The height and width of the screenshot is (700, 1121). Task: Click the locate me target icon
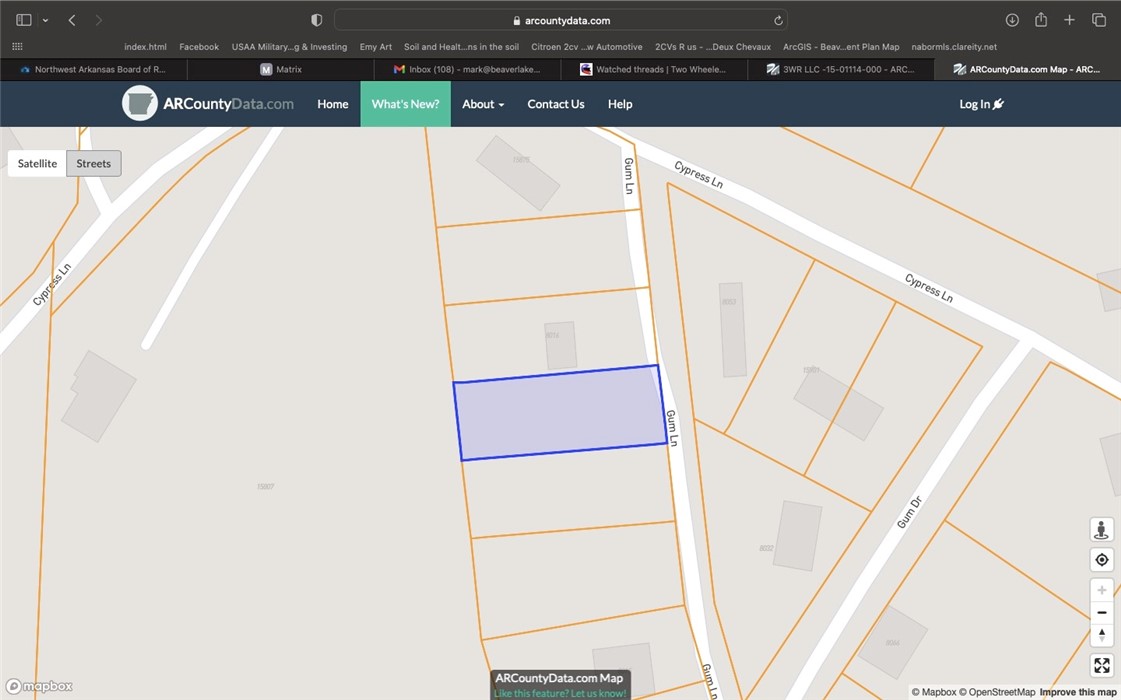coord(1101,560)
